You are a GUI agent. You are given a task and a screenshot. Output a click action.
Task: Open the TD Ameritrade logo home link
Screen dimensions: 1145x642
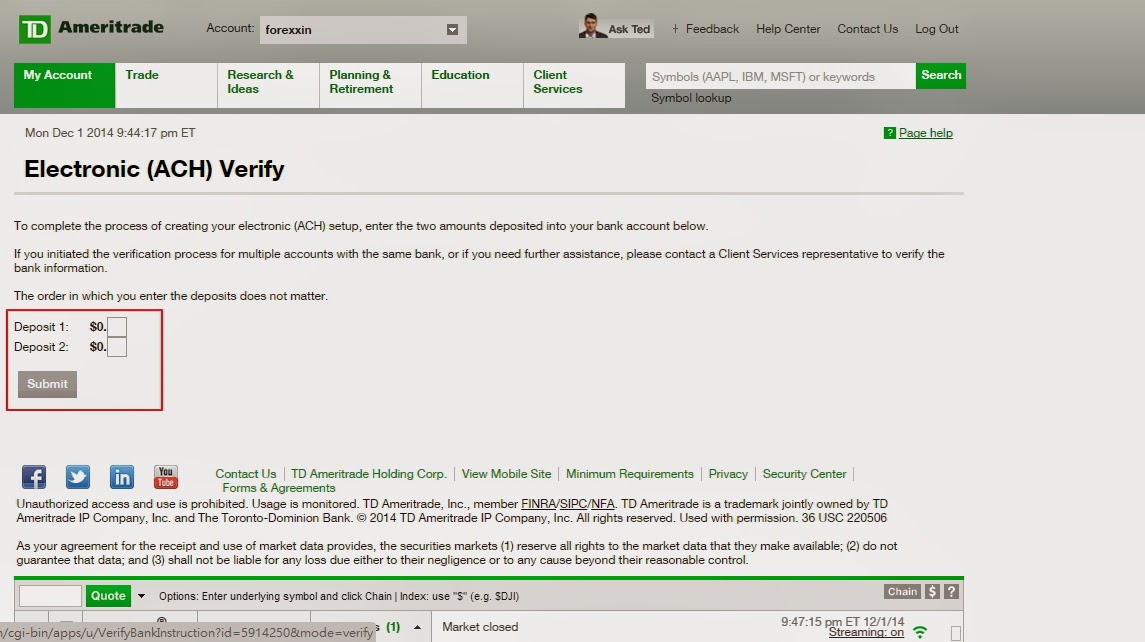click(x=91, y=29)
